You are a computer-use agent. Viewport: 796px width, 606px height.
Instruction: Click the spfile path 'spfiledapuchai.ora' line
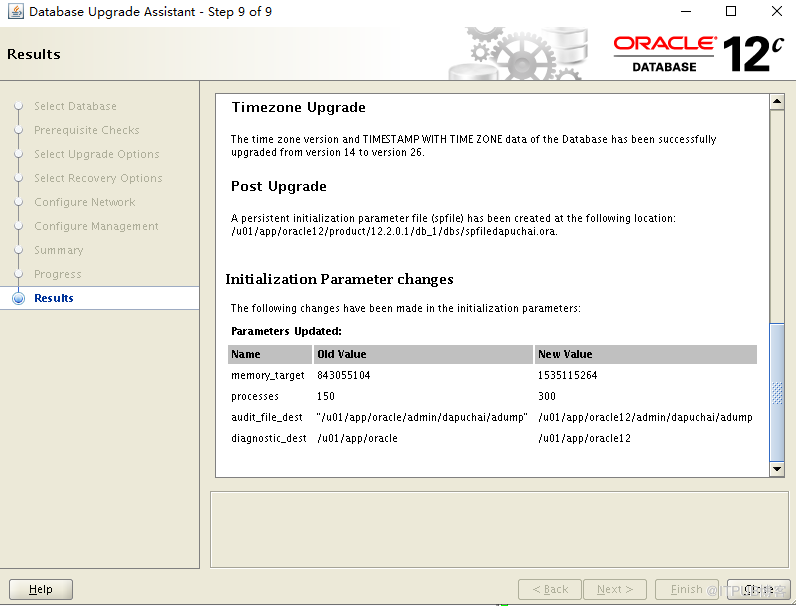394,231
